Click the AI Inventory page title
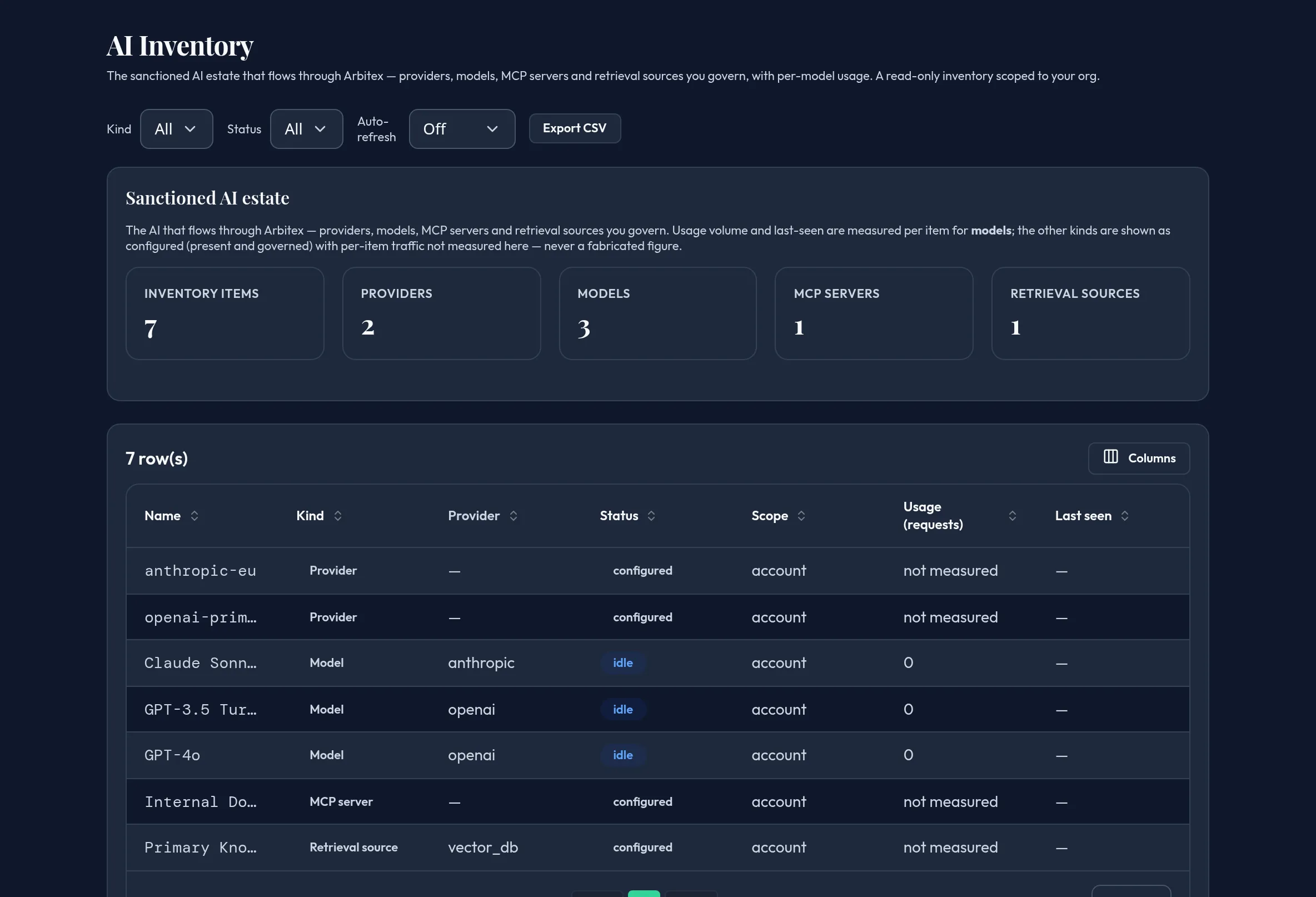Image resolution: width=1316 pixels, height=897 pixels. pyautogui.click(x=180, y=46)
